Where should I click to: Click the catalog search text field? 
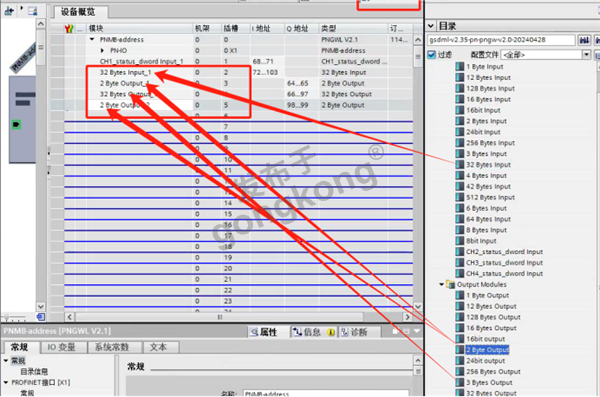(501, 40)
